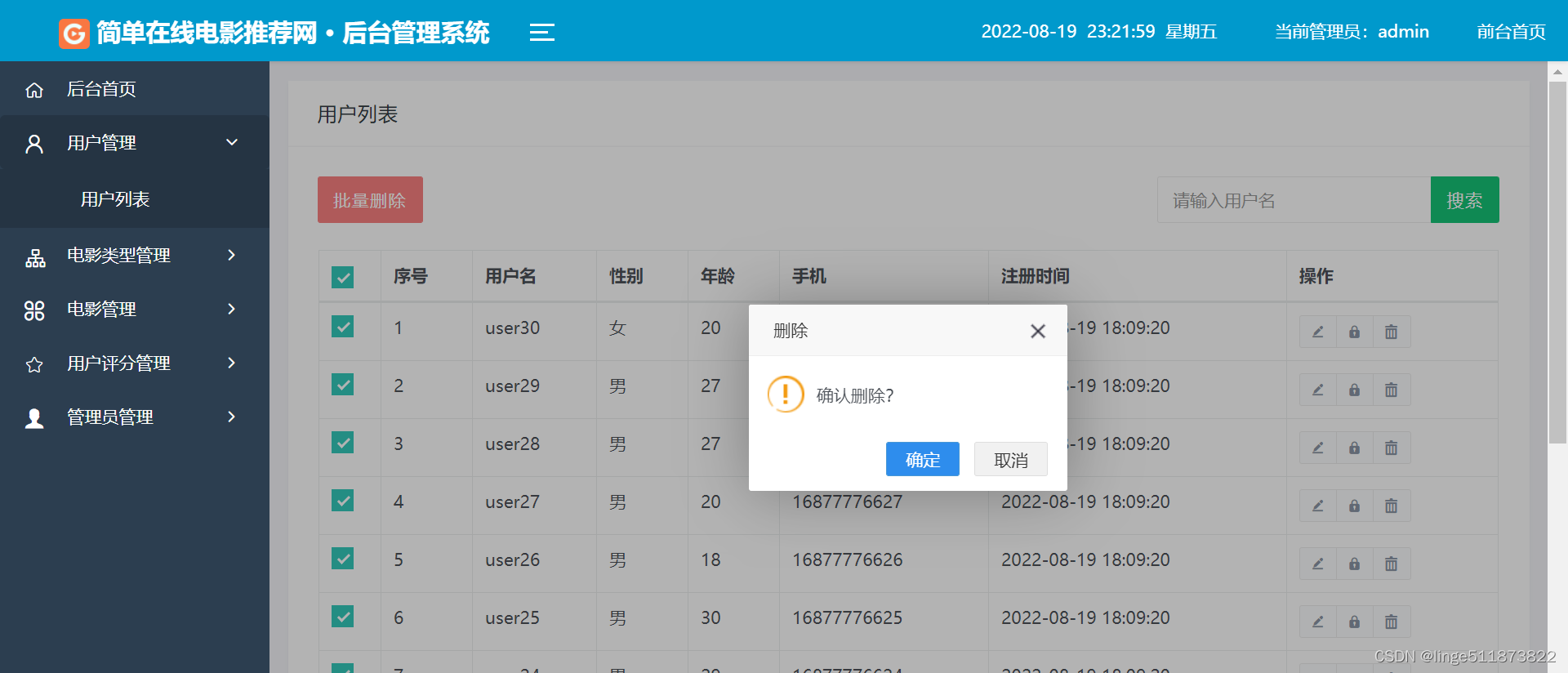Uncheck the checkbox for user27 row
Viewport: 1568px width, 673px height.
[x=343, y=501]
